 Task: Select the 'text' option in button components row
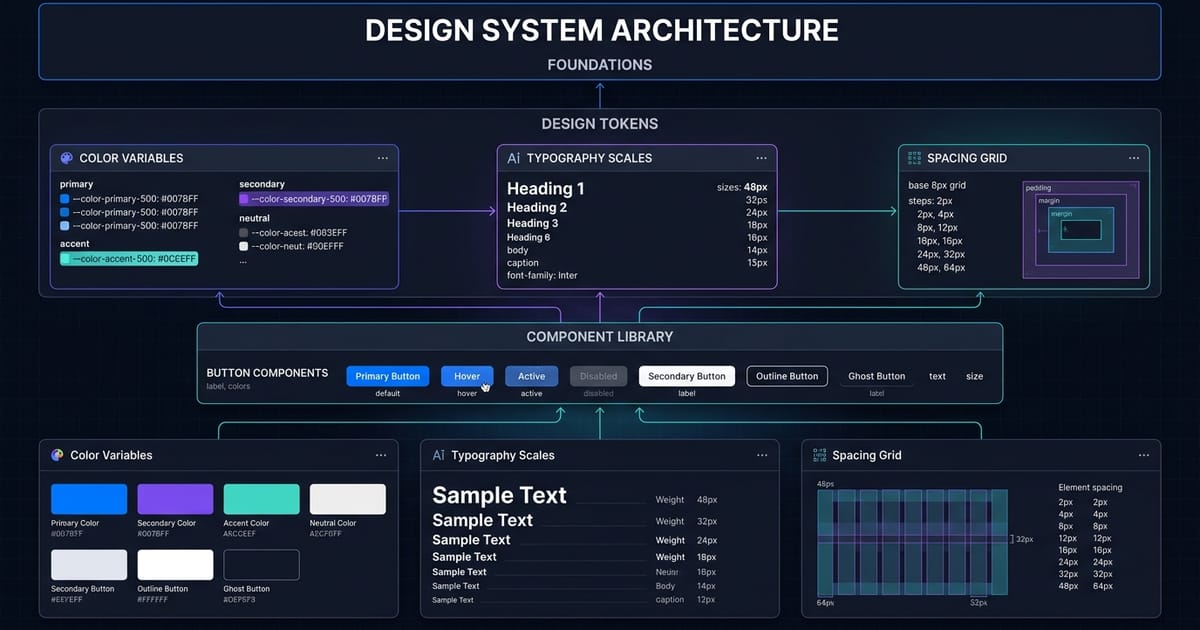click(x=937, y=376)
